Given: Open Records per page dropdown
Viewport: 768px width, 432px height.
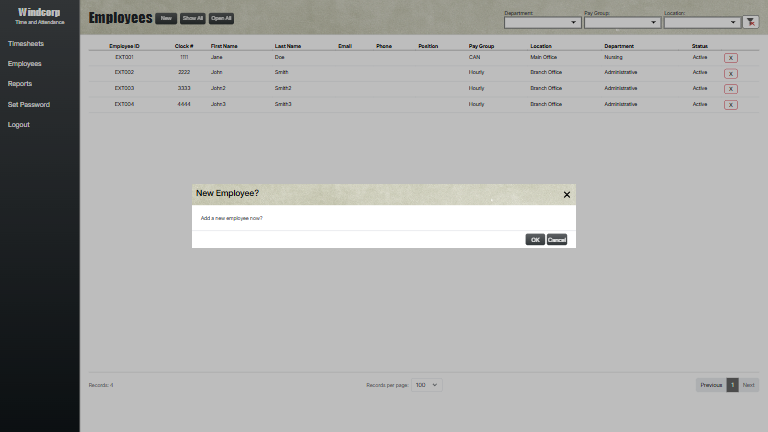Looking at the screenshot, I should [x=427, y=385].
